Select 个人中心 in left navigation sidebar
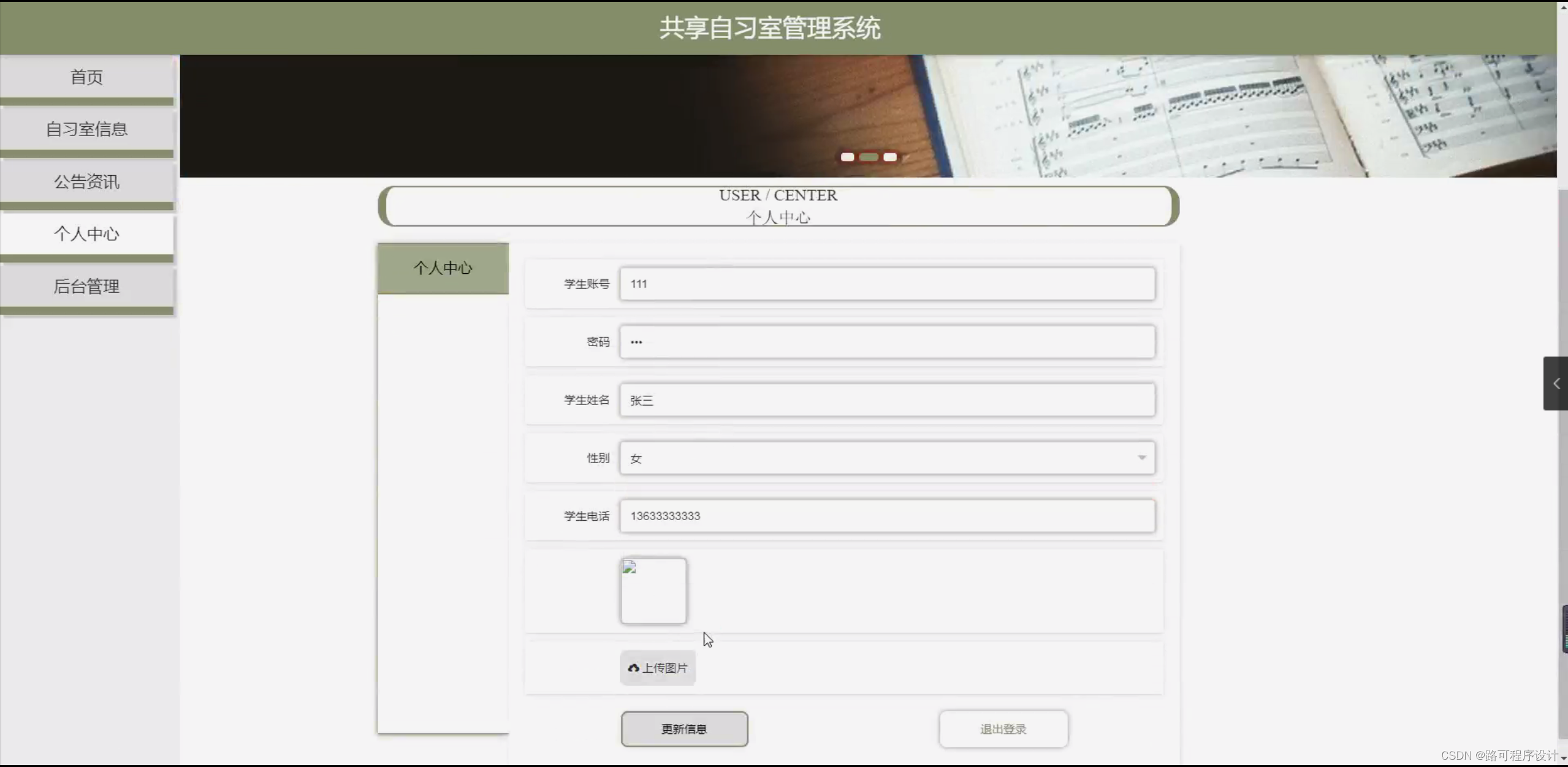1568x767 pixels. coord(87,233)
